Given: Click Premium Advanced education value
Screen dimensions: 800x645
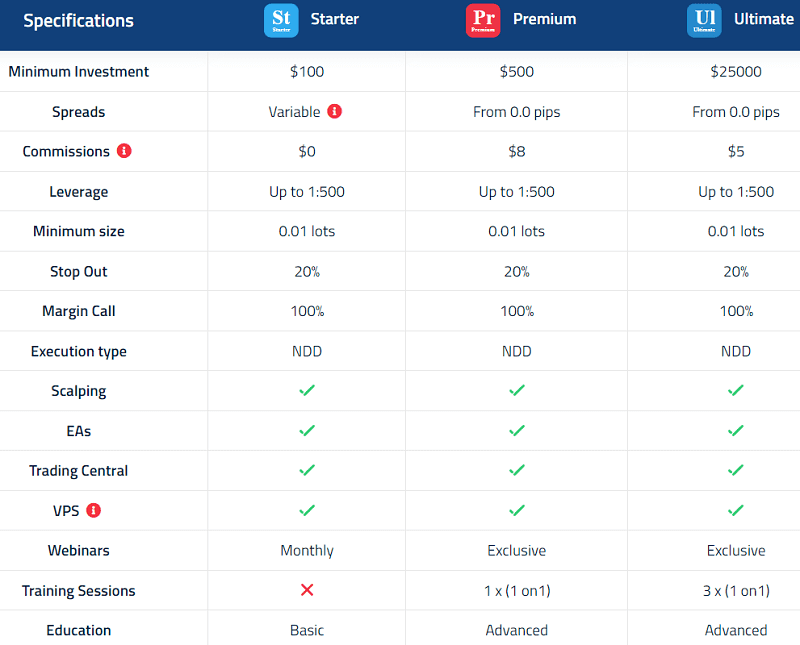Looking at the screenshot, I should pos(517,630).
